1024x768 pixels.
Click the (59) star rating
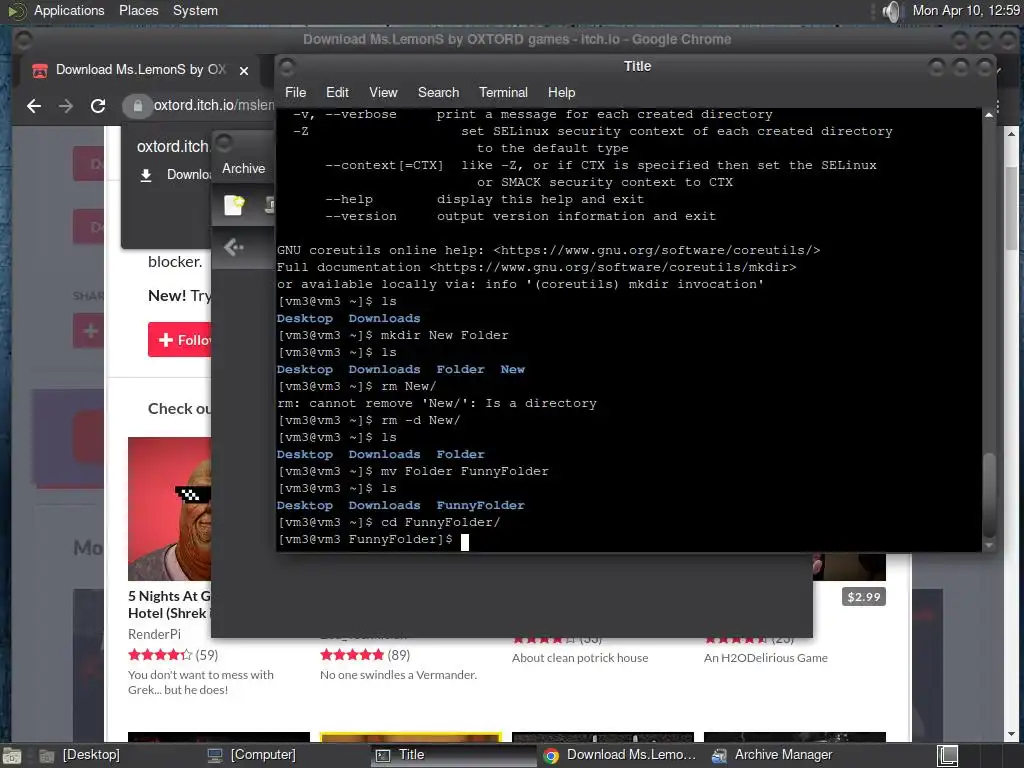point(173,655)
